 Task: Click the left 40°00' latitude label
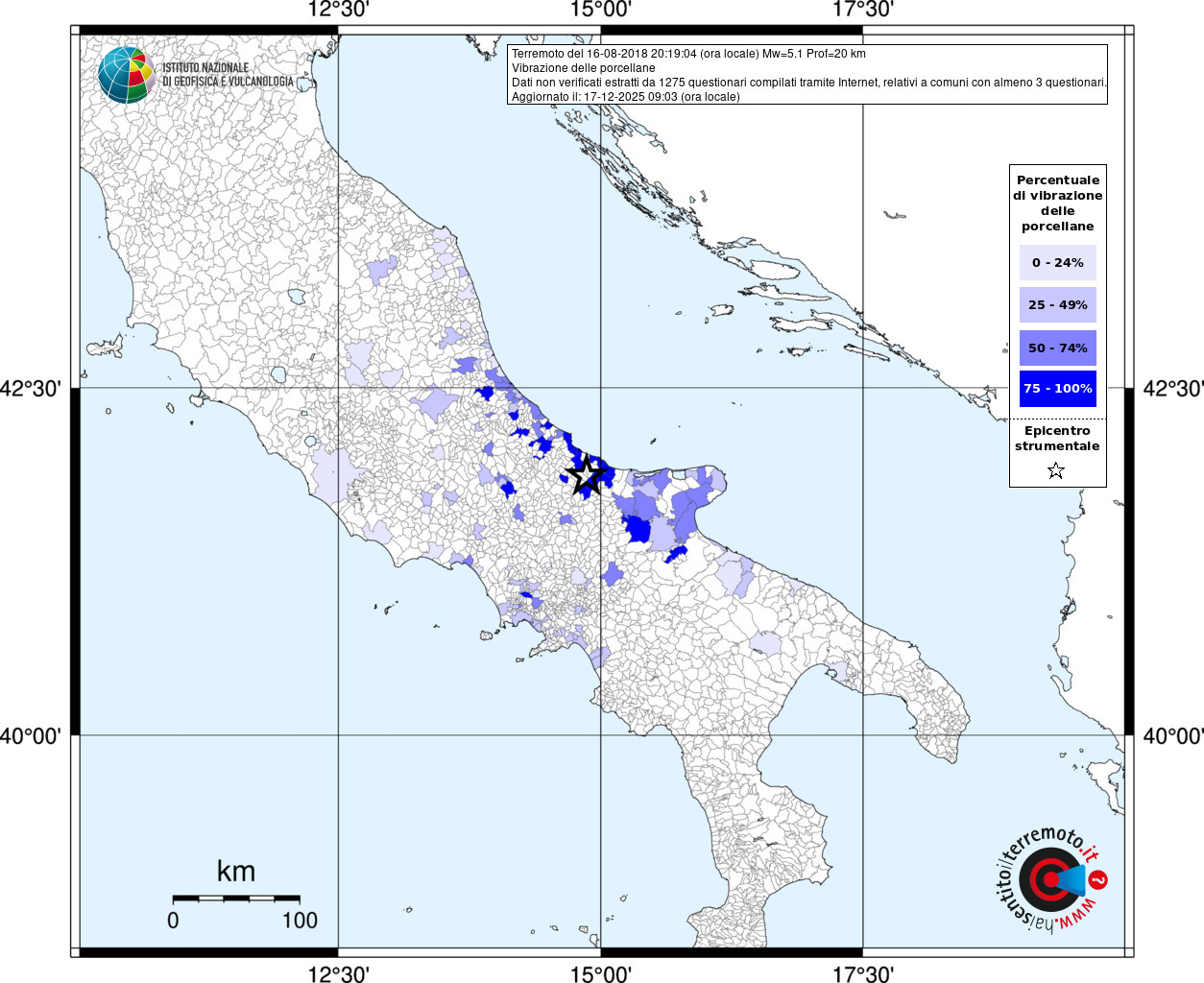(x=31, y=736)
